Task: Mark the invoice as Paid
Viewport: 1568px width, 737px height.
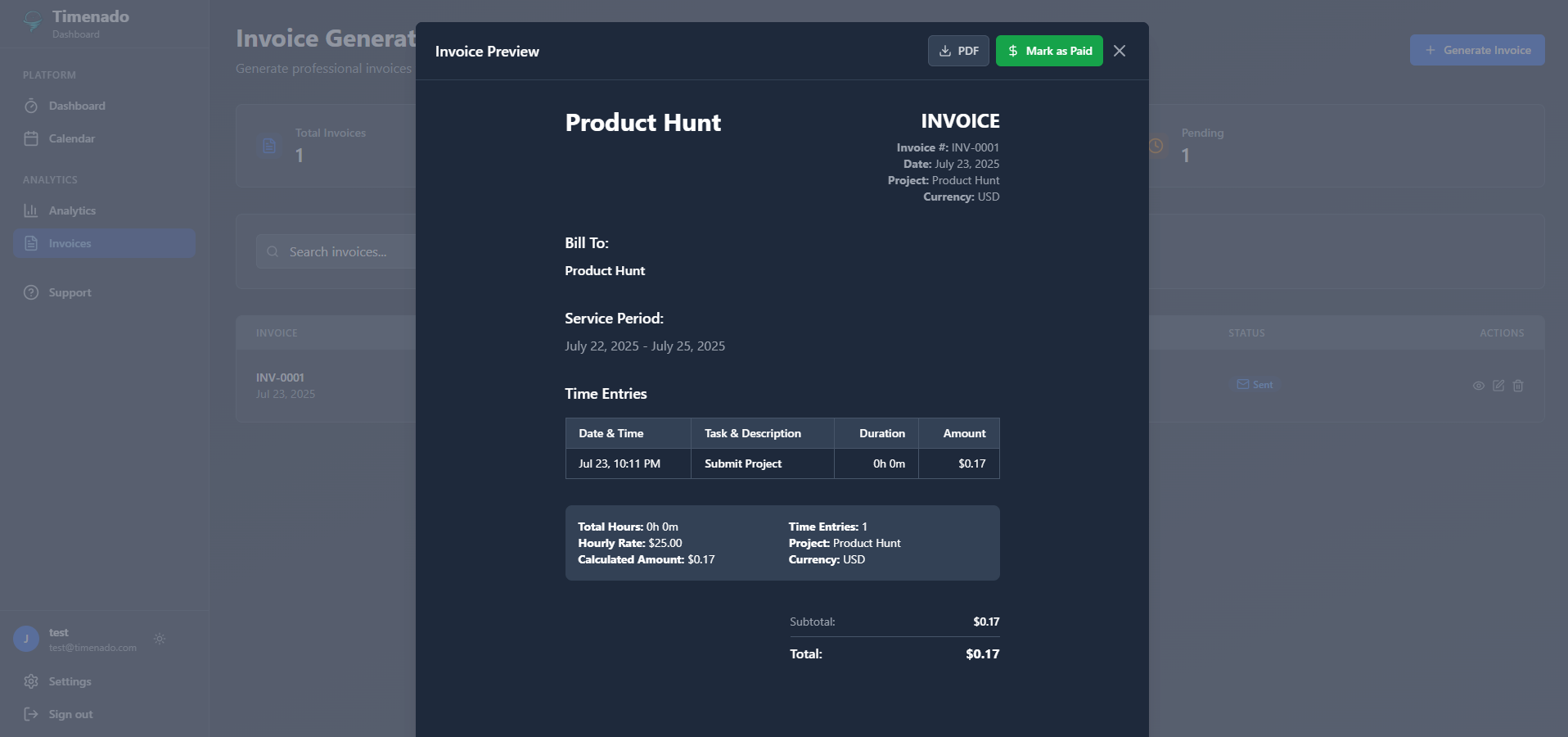Action: tap(1049, 51)
